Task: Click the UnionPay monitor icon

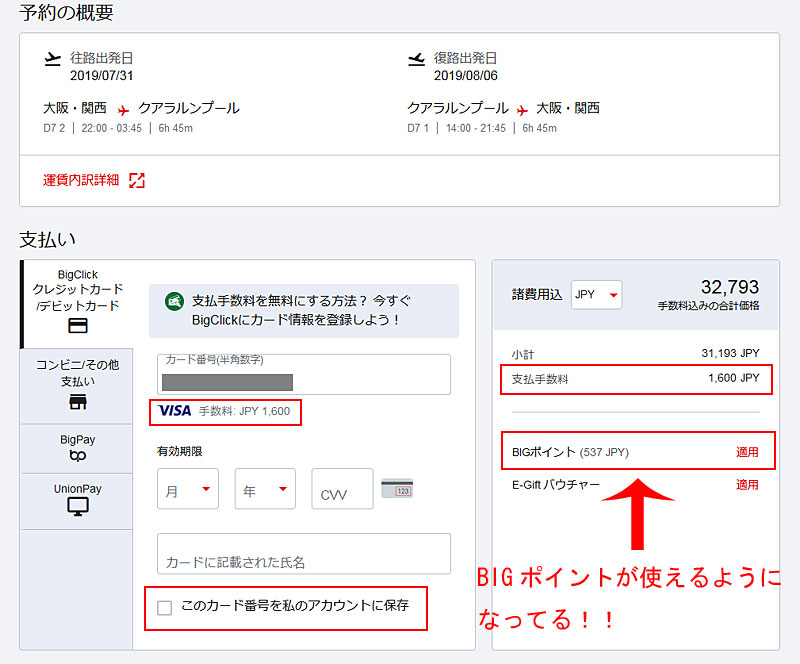Action: coord(77,507)
